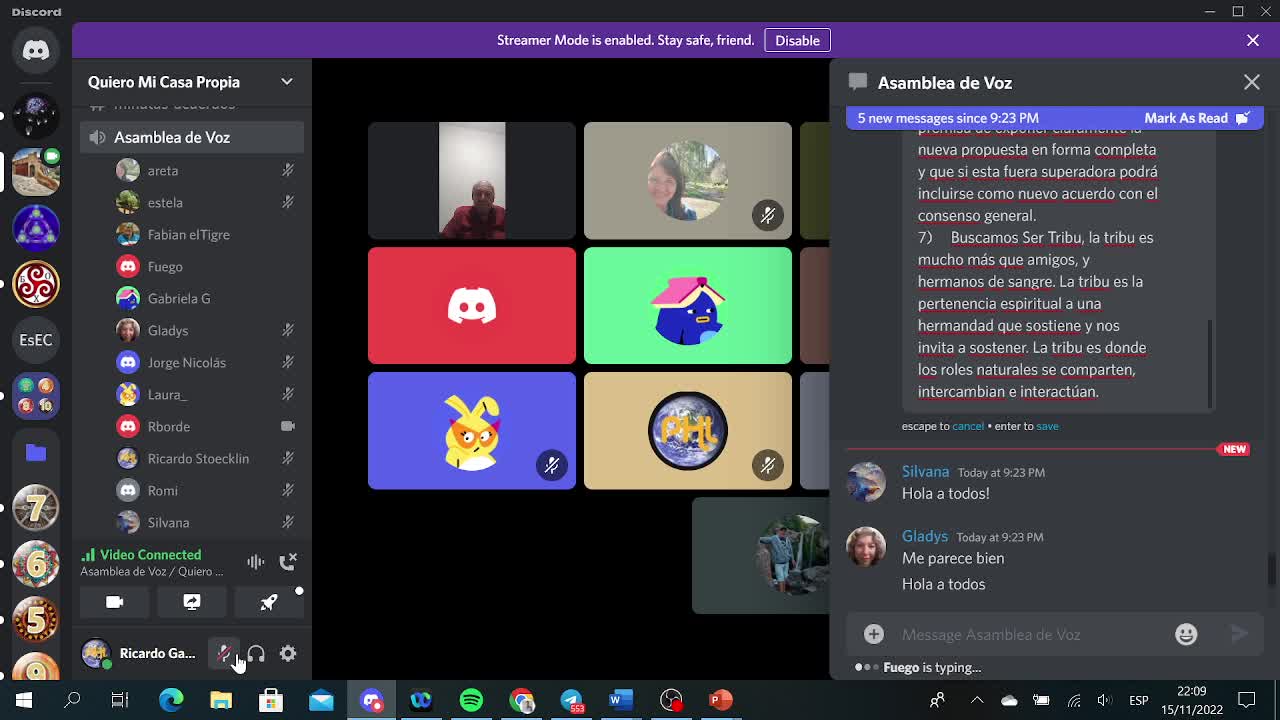Click the Message Asamblea de Voz input field
The image size is (1280, 720).
click(1030, 634)
